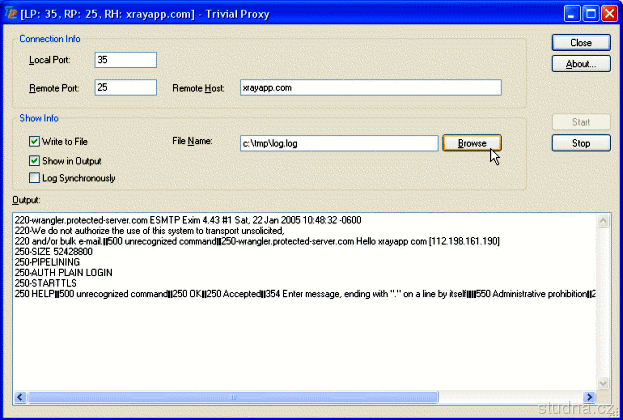This screenshot has height=420, width=623.
Task: Browse for a log file
Action: click(472, 143)
